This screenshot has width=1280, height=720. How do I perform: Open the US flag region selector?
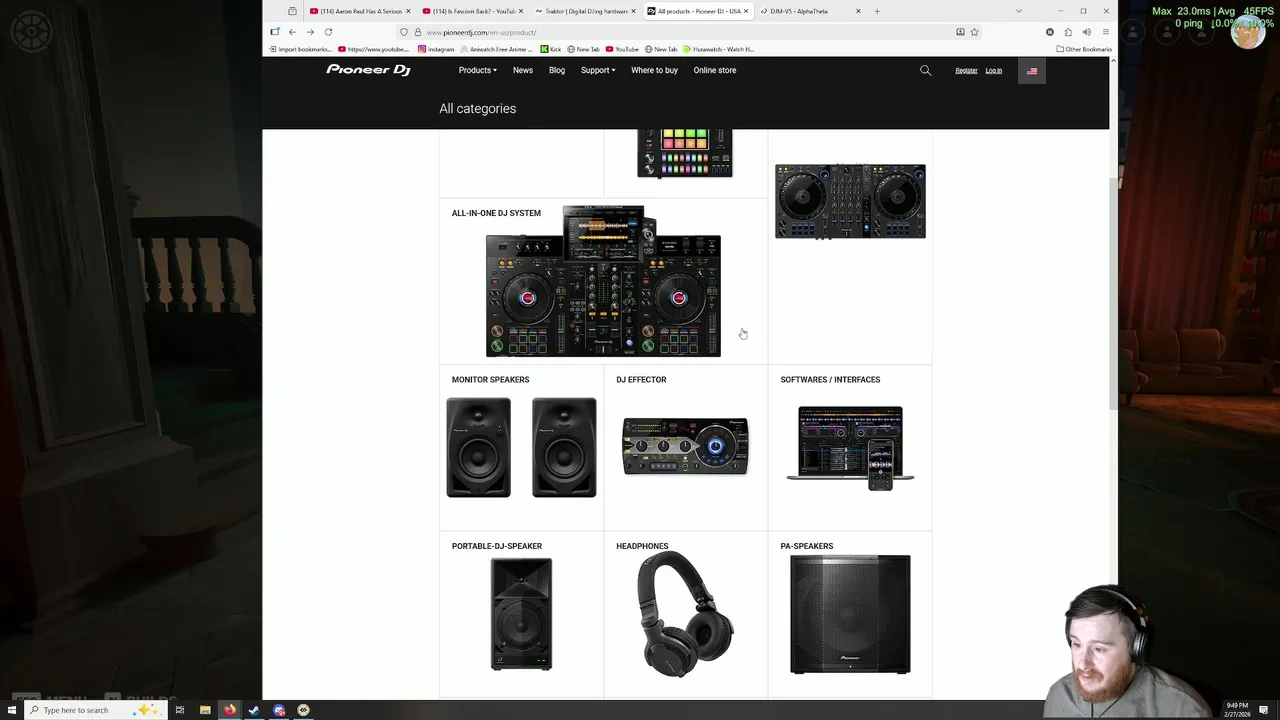[1032, 71]
